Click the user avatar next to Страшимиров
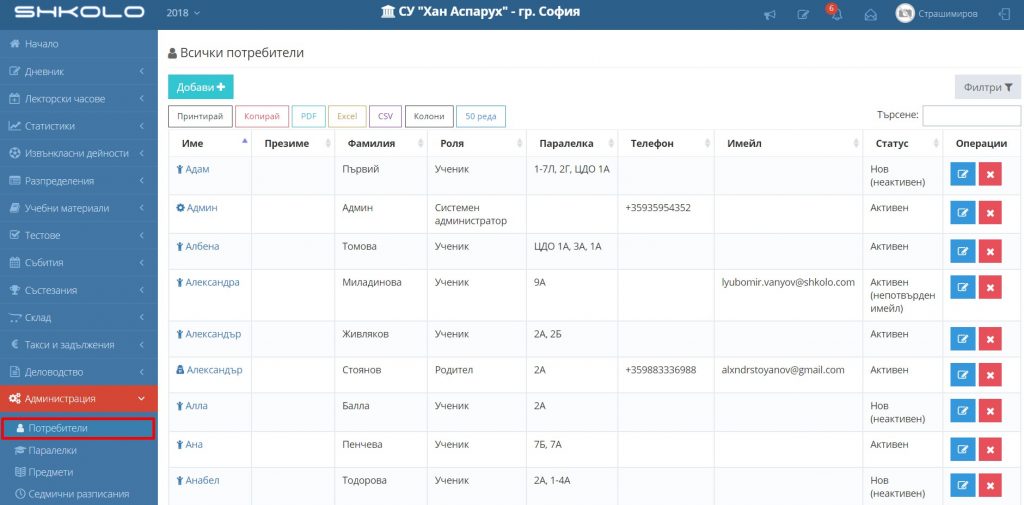The image size is (1024, 505). point(904,13)
